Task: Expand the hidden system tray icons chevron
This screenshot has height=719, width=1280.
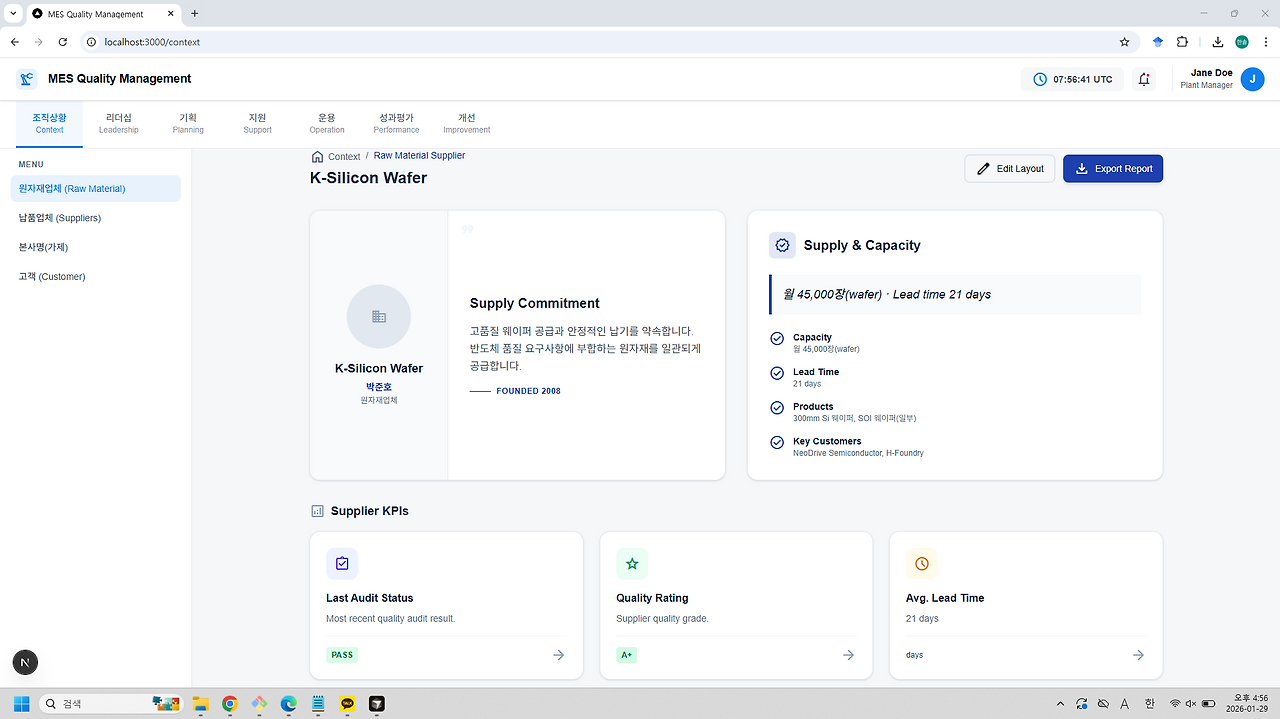Action: pyautogui.click(x=1062, y=704)
